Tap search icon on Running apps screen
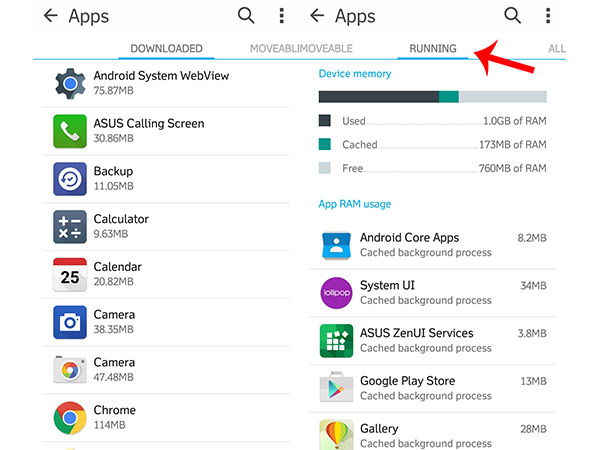 coord(512,16)
